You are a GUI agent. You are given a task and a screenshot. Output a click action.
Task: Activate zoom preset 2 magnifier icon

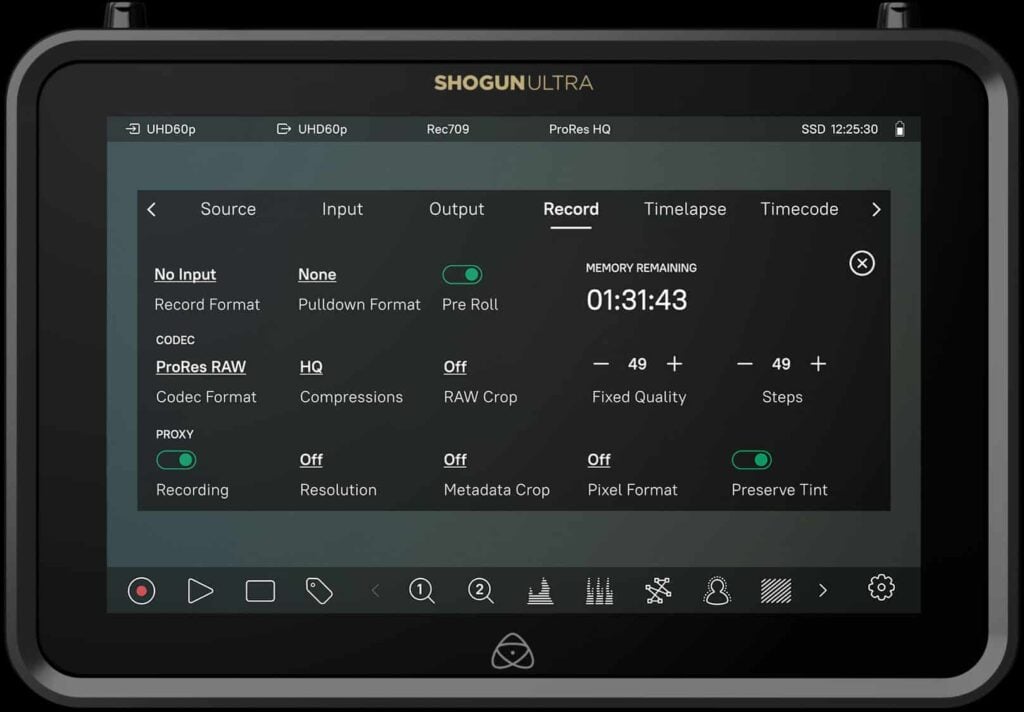click(480, 591)
